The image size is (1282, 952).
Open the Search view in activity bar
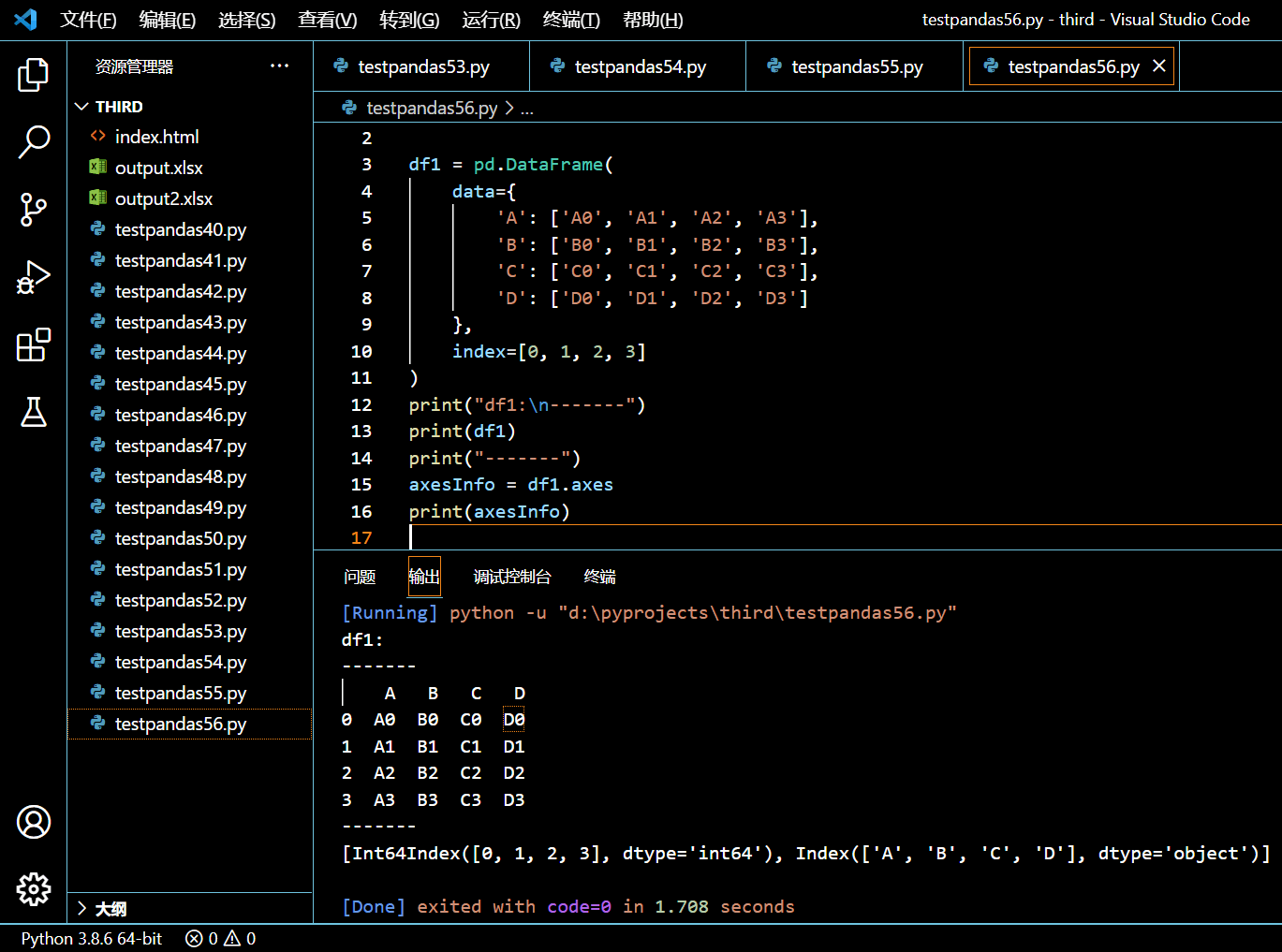point(34,142)
